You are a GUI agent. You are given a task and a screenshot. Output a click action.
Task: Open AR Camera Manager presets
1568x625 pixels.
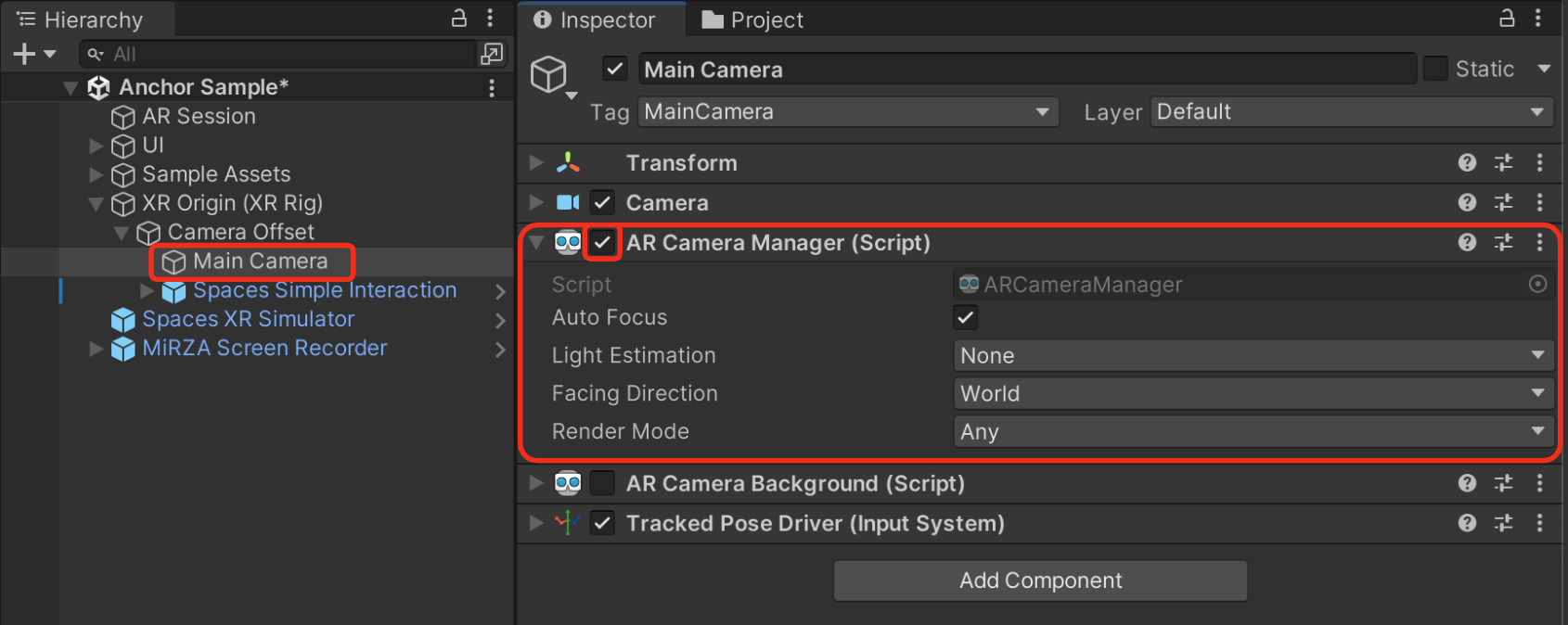pyautogui.click(x=1504, y=242)
